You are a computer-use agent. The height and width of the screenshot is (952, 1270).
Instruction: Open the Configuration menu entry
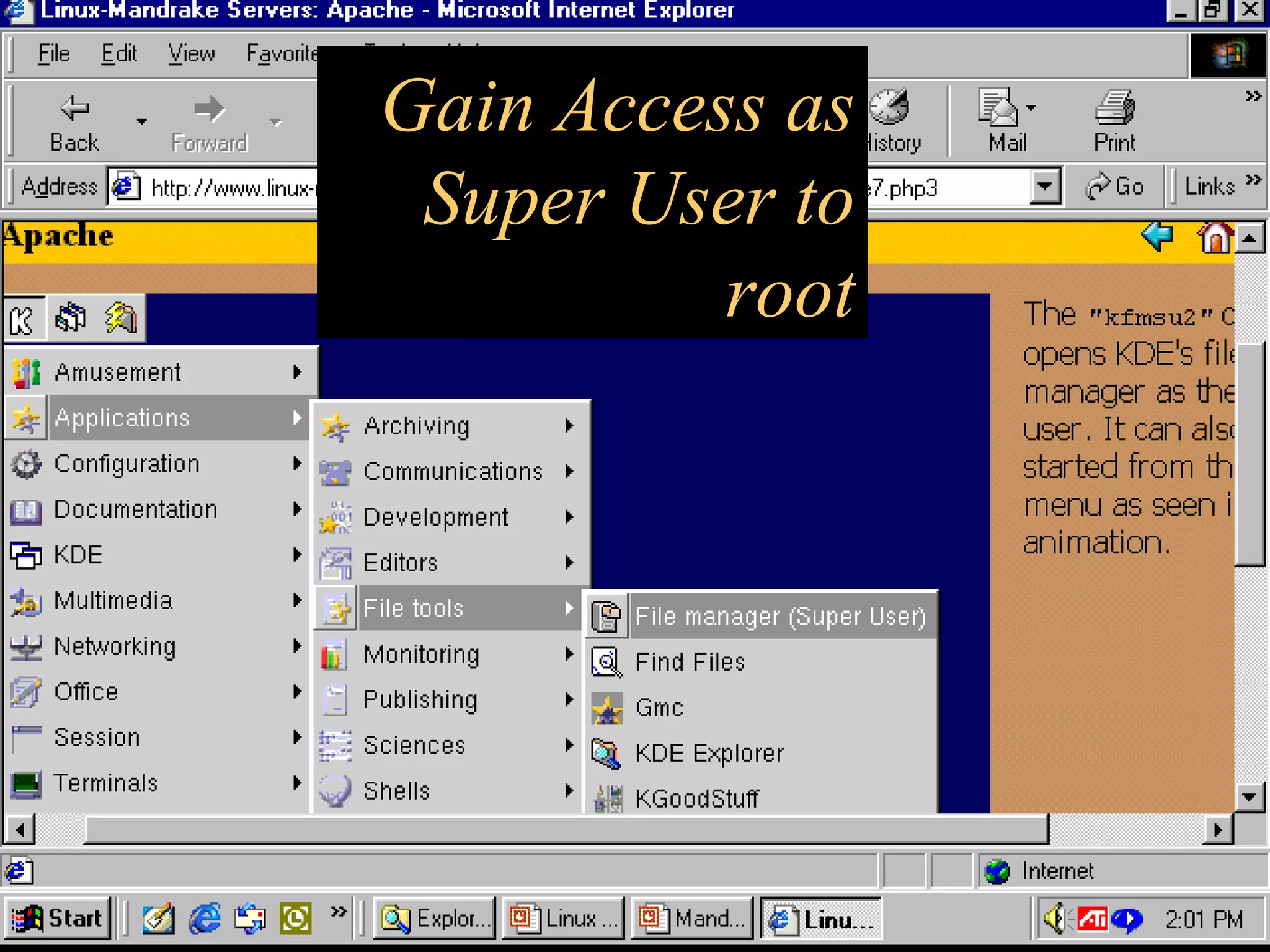click(158, 464)
